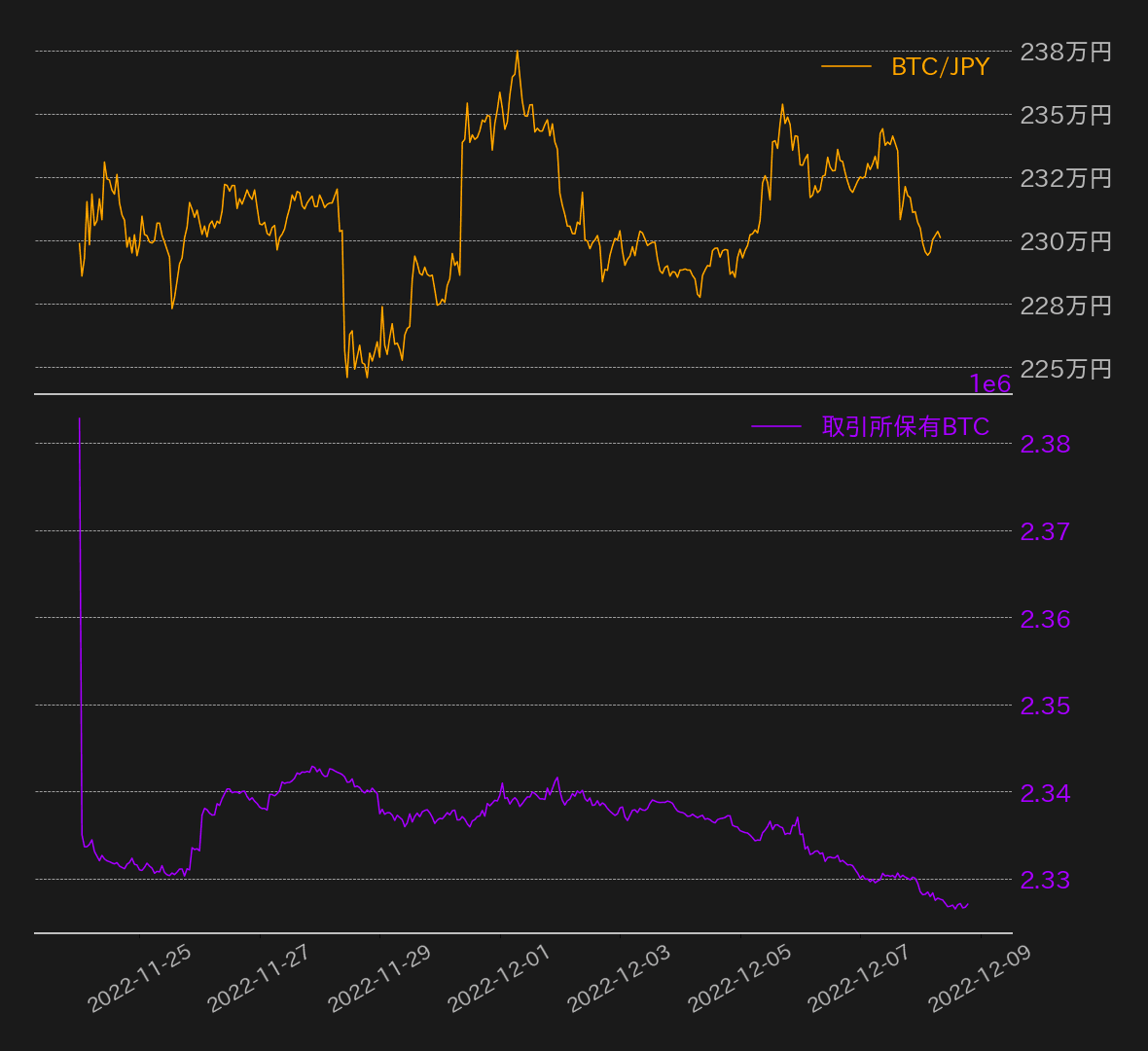Click the purple 1e6 scale multiplier text
Screen dimensions: 1148x1051
coord(989,384)
